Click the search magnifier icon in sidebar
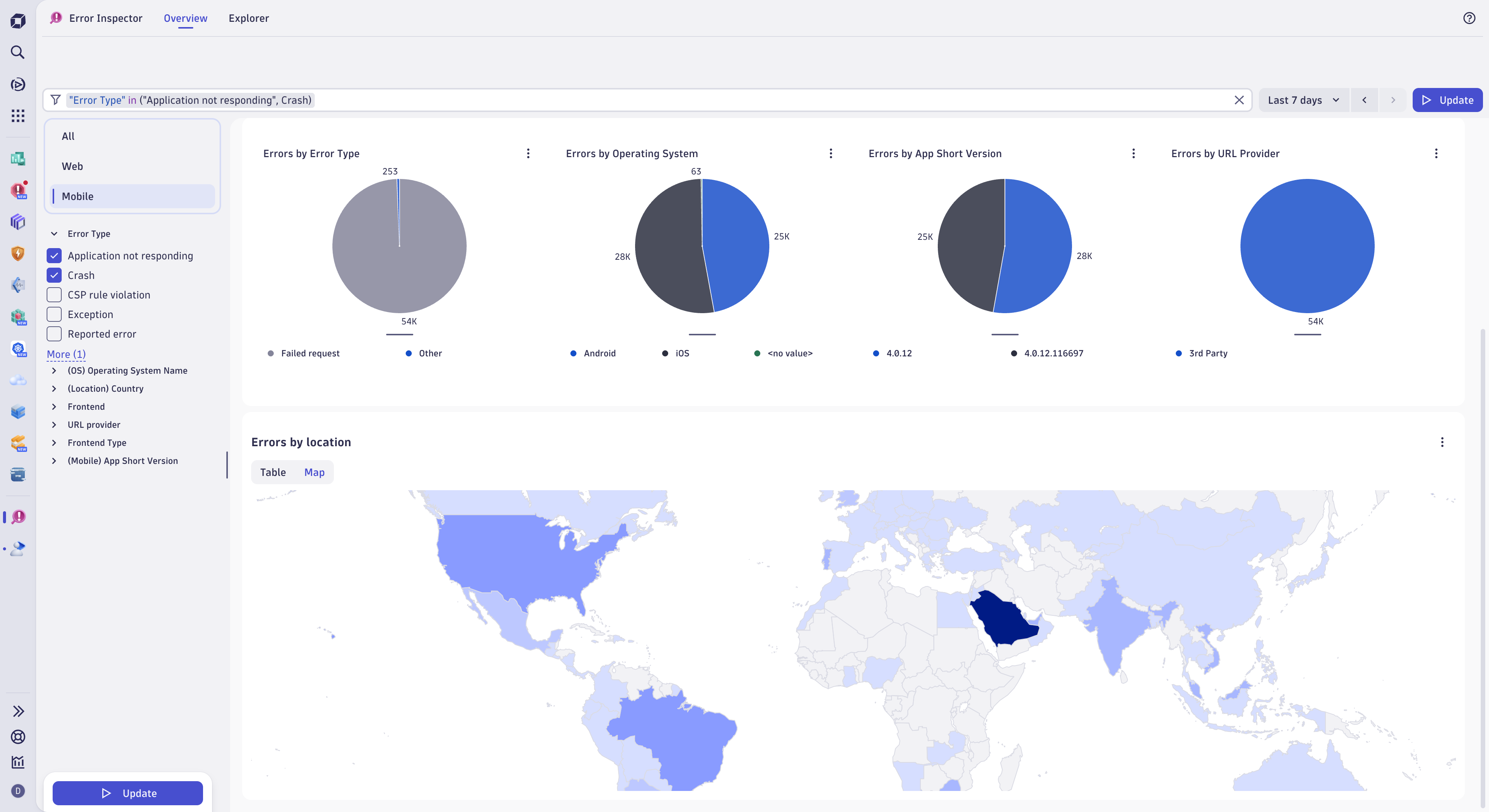Image resolution: width=1489 pixels, height=812 pixels. point(18,53)
